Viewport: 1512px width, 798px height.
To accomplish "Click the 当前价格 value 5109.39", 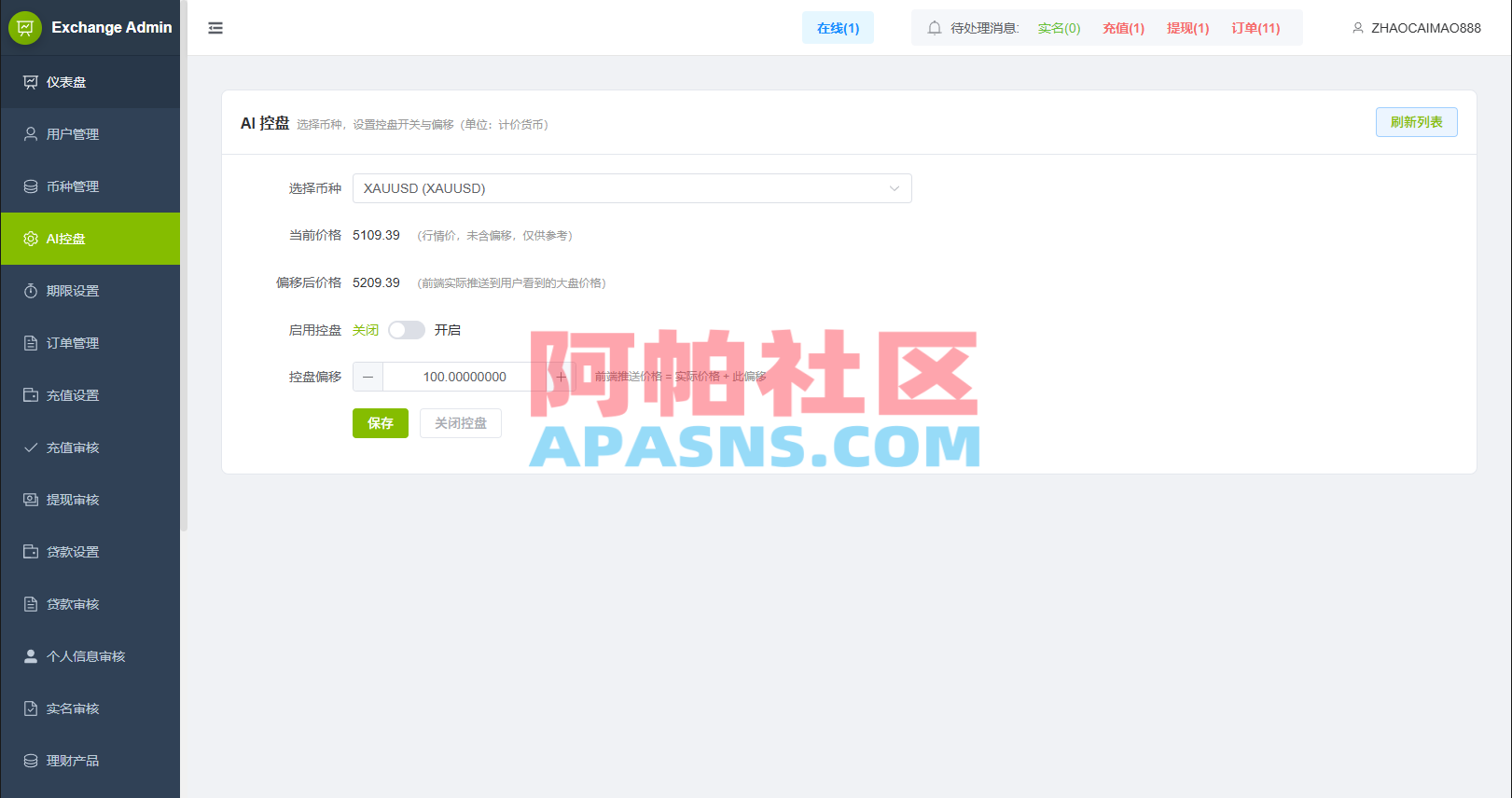I will 376,235.
